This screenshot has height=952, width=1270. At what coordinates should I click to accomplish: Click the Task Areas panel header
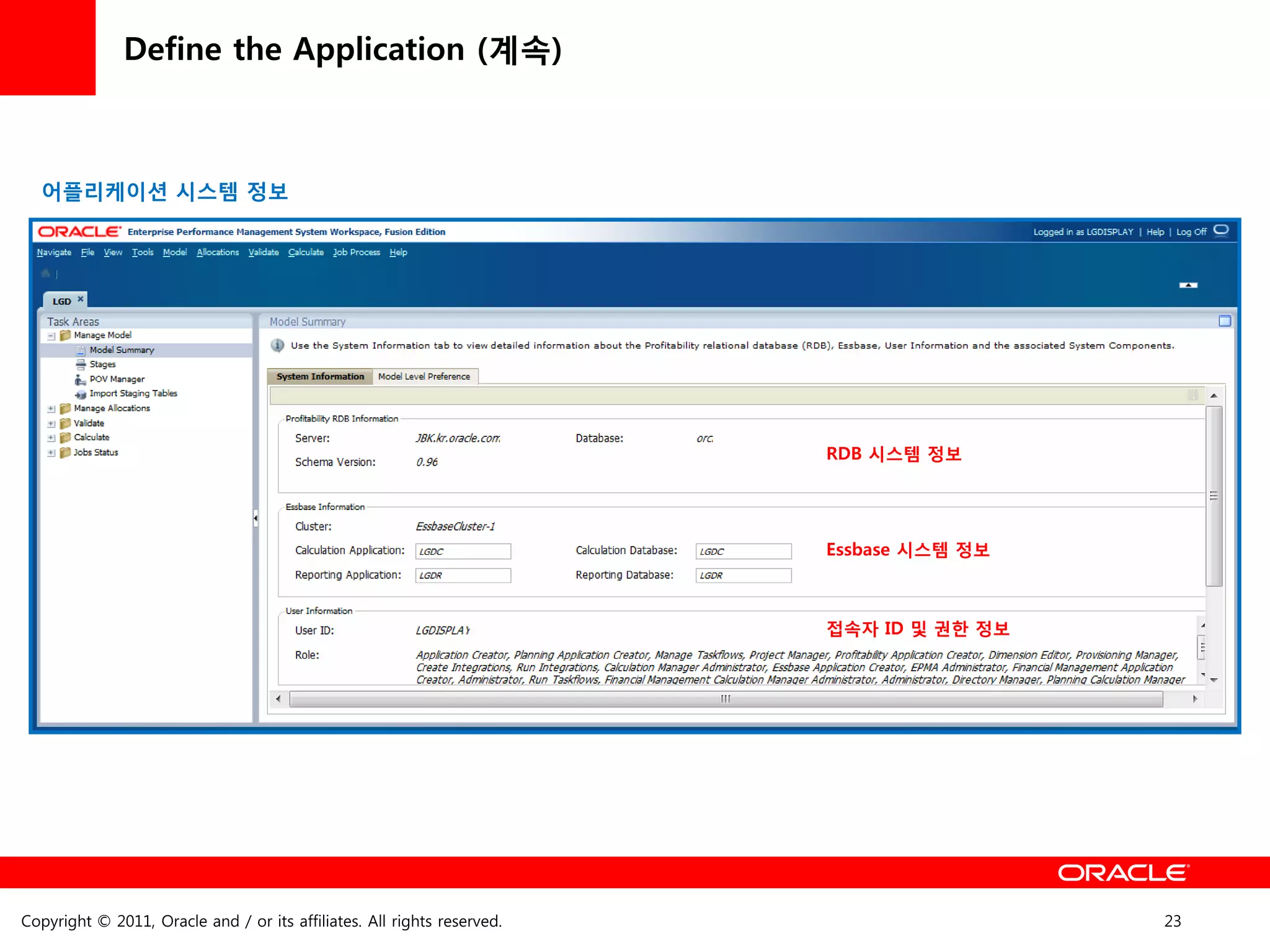coord(146,322)
